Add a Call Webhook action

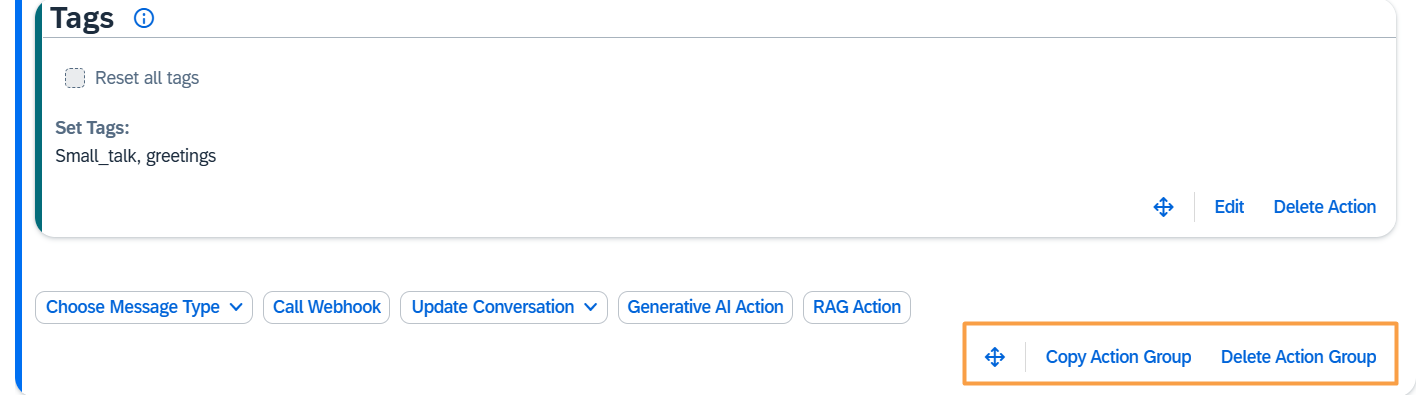(327, 307)
